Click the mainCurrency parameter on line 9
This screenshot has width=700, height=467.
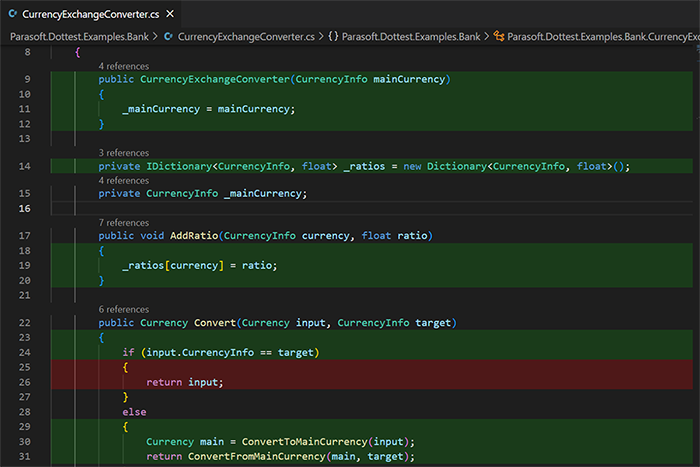pos(409,79)
